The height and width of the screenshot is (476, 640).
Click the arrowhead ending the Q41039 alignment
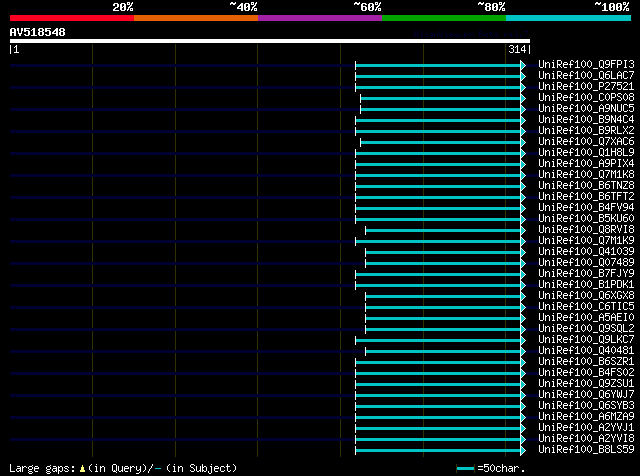coord(523,253)
